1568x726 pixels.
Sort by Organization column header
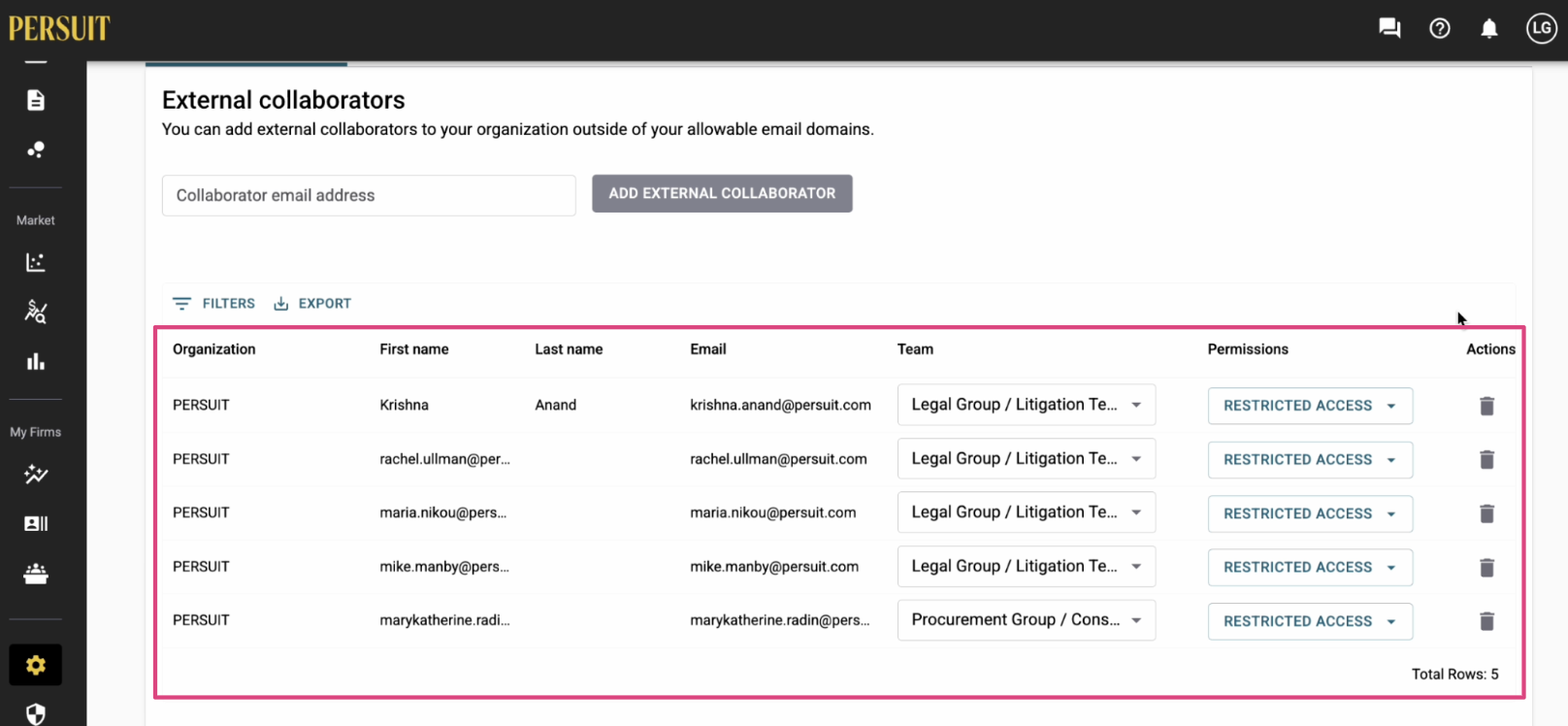tap(214, 349)
